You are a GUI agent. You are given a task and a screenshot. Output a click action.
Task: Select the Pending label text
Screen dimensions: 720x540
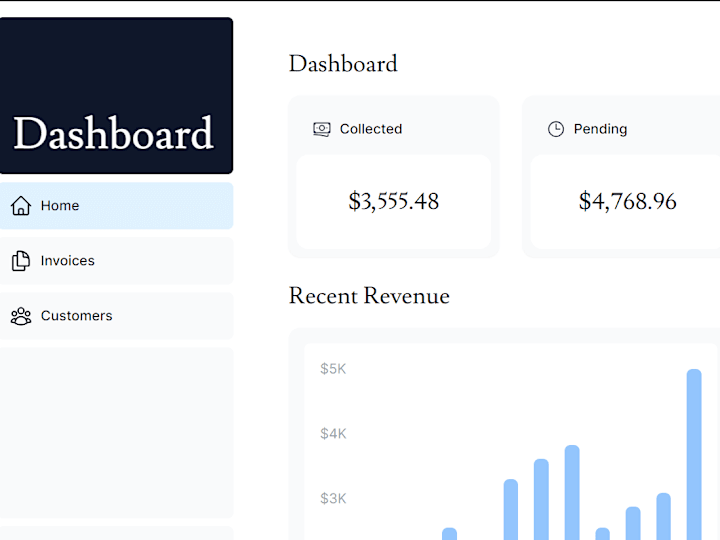pos(600,129)
